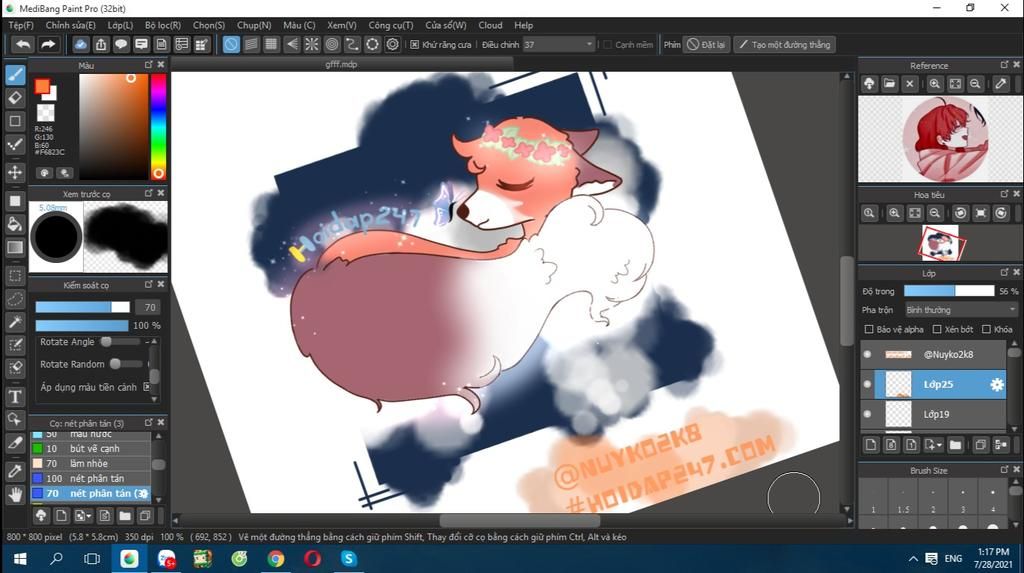This screenshot has height=573, width=1024.
Task: Click Tạo một đường thẳng button
Action: point(784,44)
